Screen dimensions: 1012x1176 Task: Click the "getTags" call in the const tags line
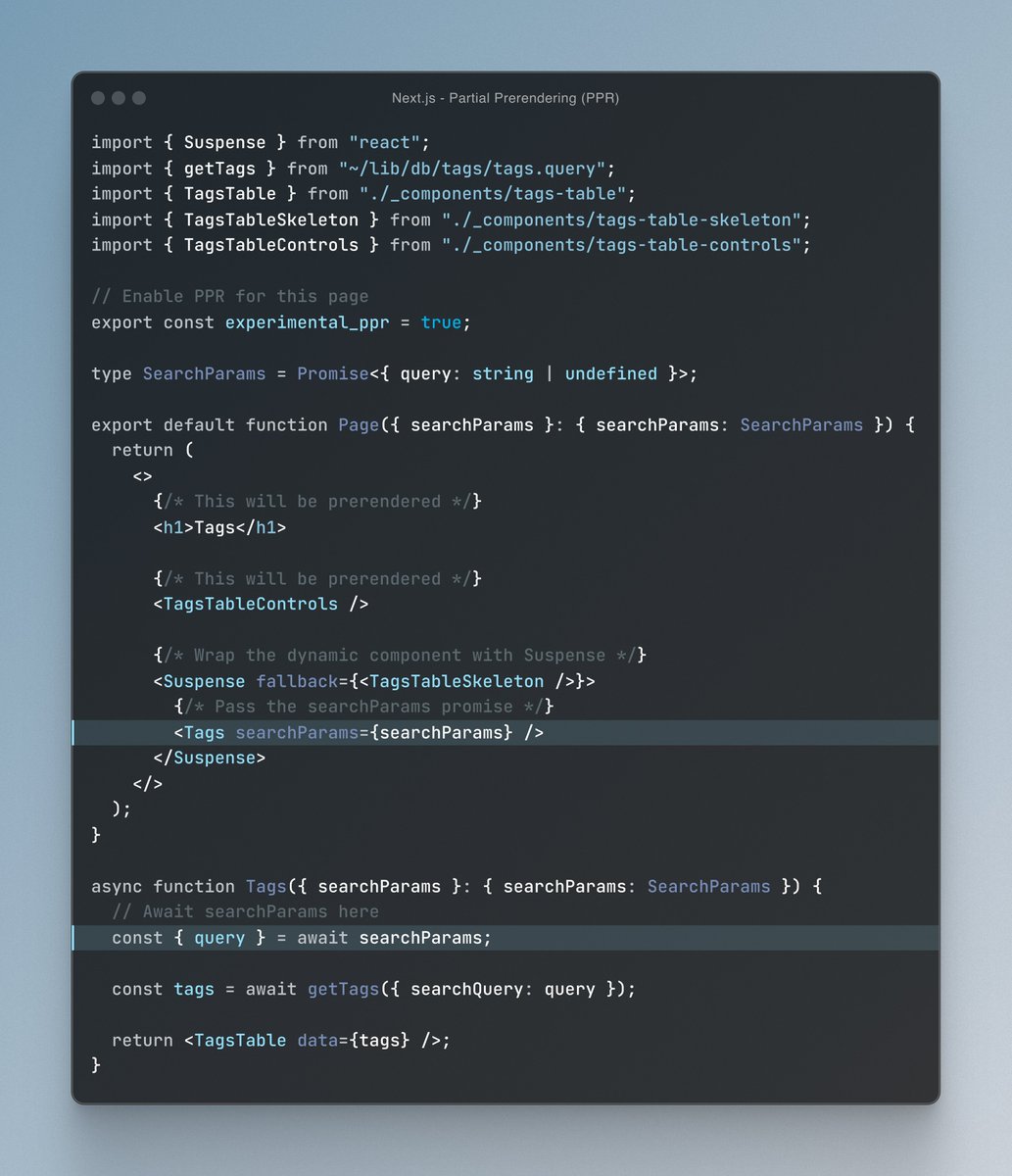pyautogui.click(x=344, y=989)
